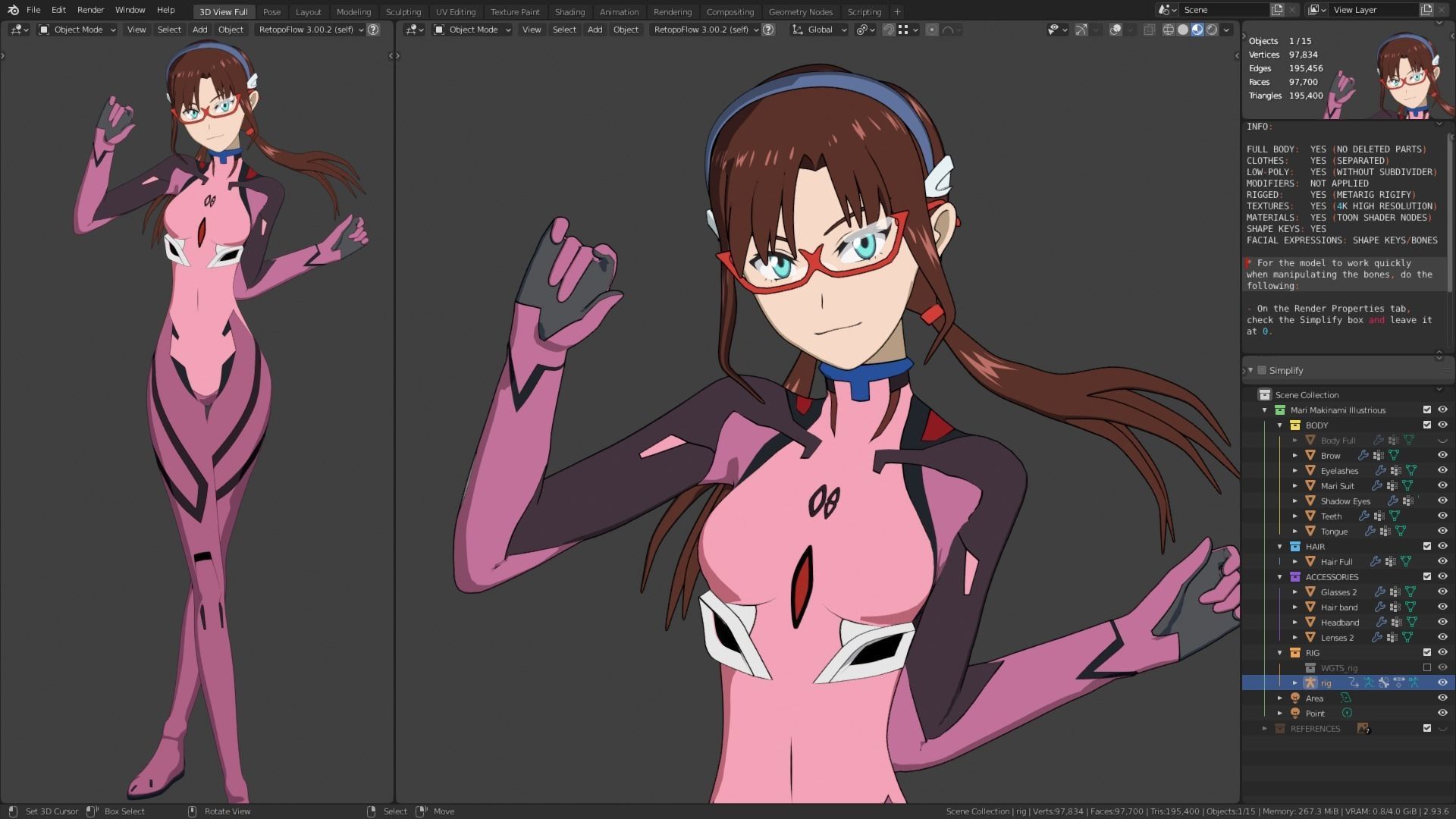
Task: Click Hair Full mesh object icon
Action: pyautogui.click(x=1310, y=562)
